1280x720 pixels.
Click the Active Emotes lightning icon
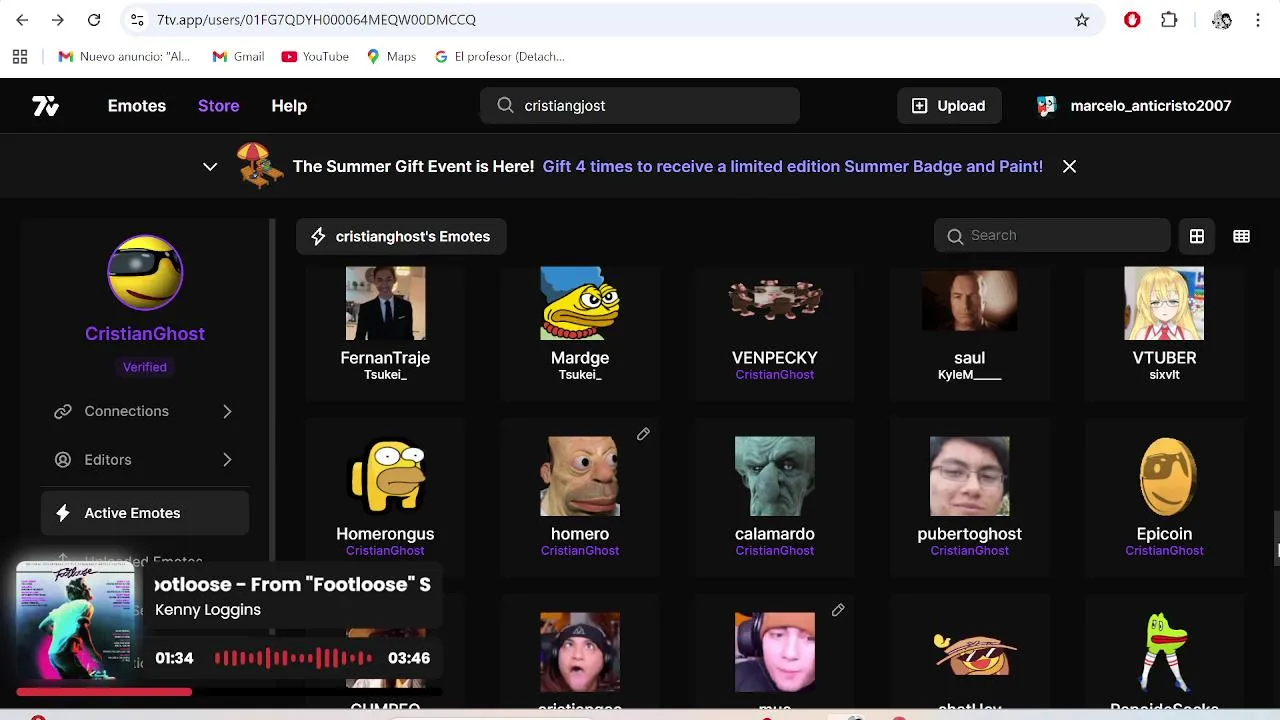pyautogui.click(x=63, y=513)
